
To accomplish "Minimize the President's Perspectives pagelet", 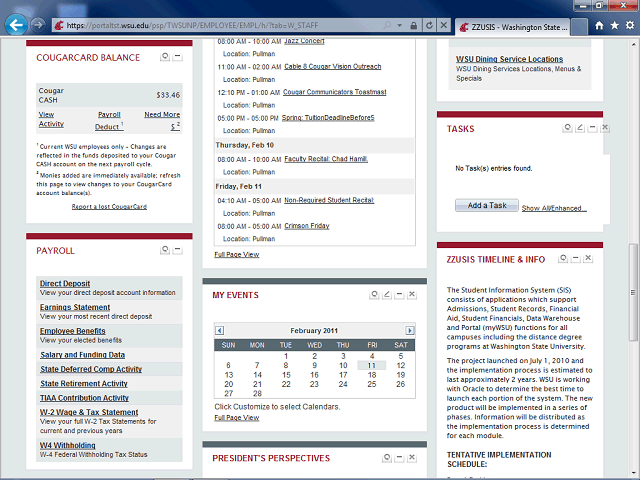I will 400,458.
